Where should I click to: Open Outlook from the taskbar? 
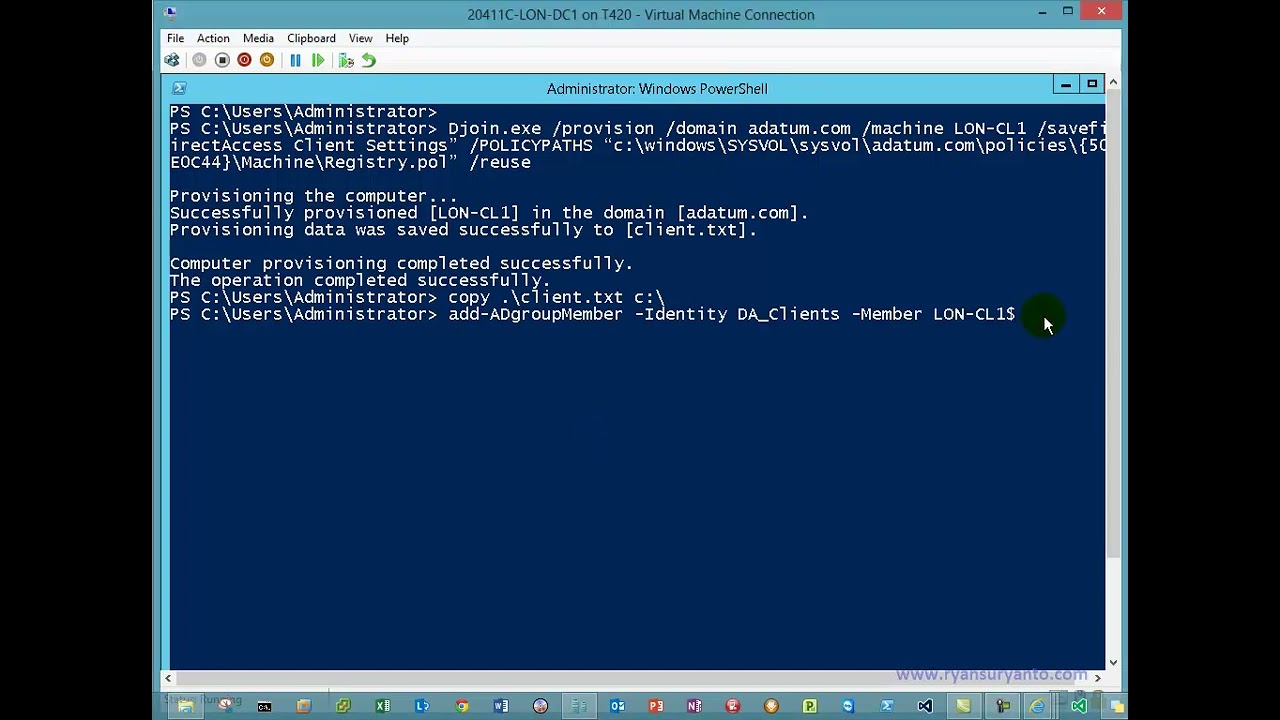617,706
